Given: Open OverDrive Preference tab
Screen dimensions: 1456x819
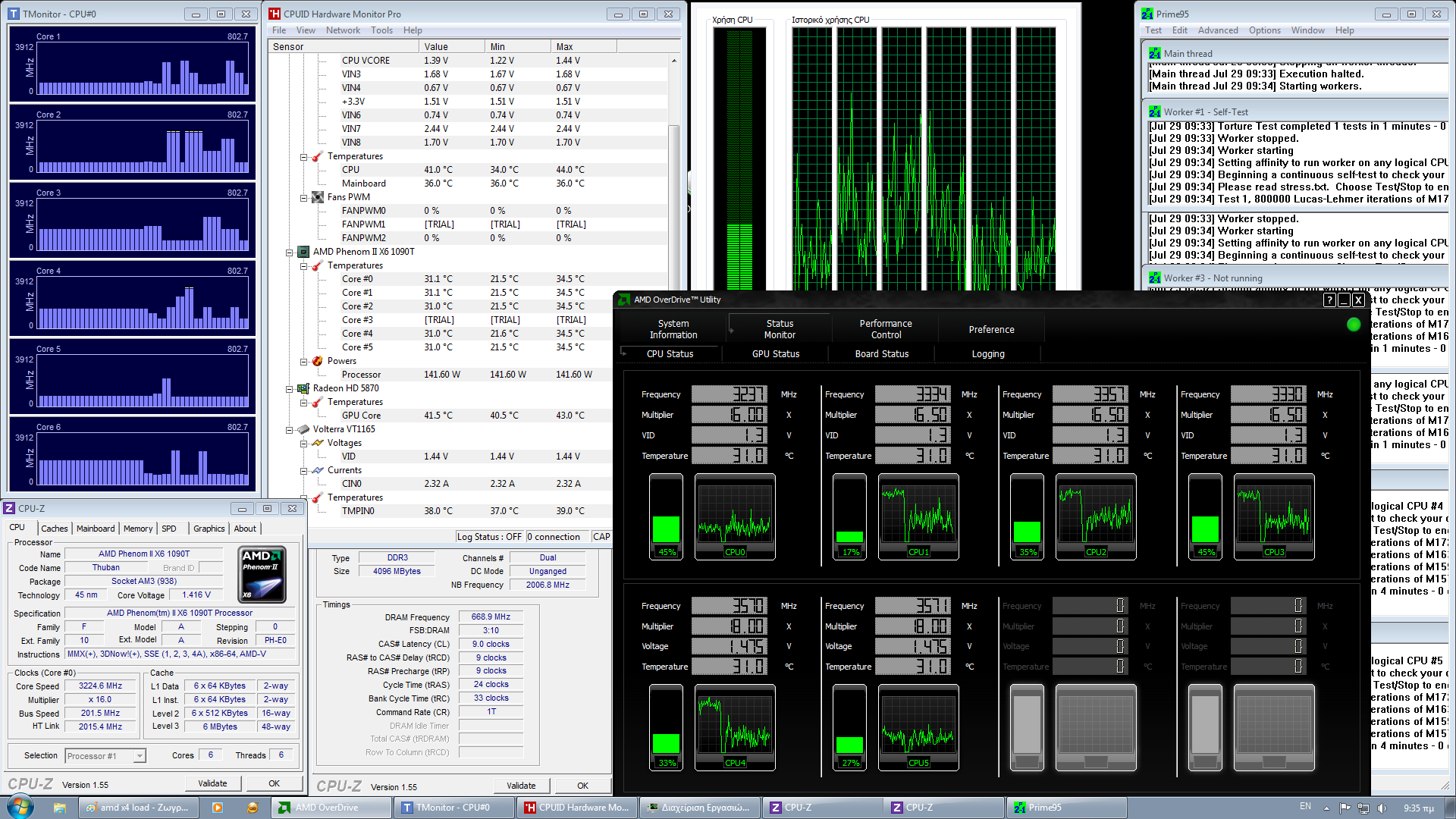Looking at the screenshot, I should coord(991,329).
